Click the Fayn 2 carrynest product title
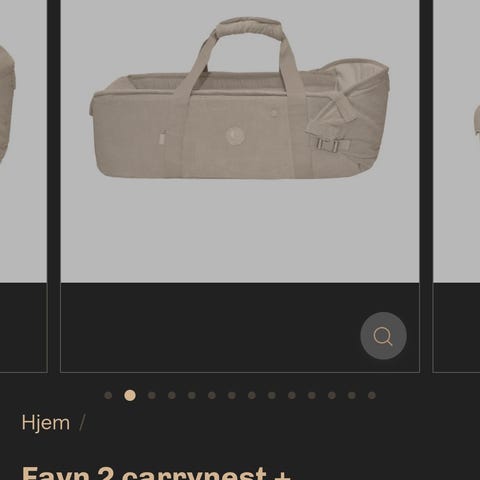Viewport: 480px width, 480px height. point(156,473)
